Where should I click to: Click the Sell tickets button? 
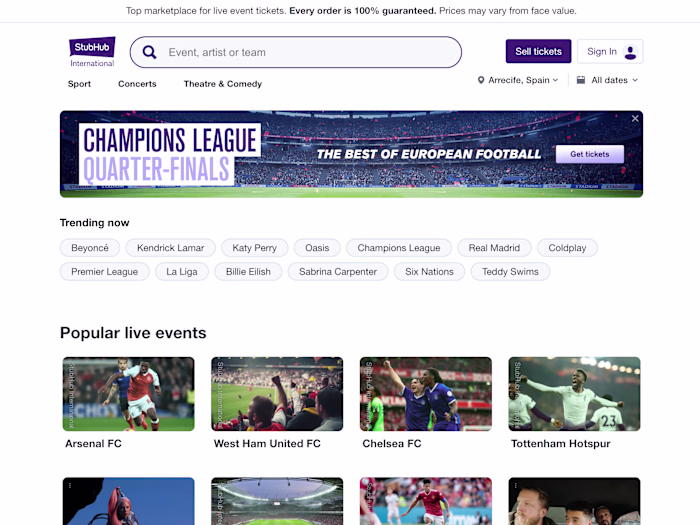538,51
